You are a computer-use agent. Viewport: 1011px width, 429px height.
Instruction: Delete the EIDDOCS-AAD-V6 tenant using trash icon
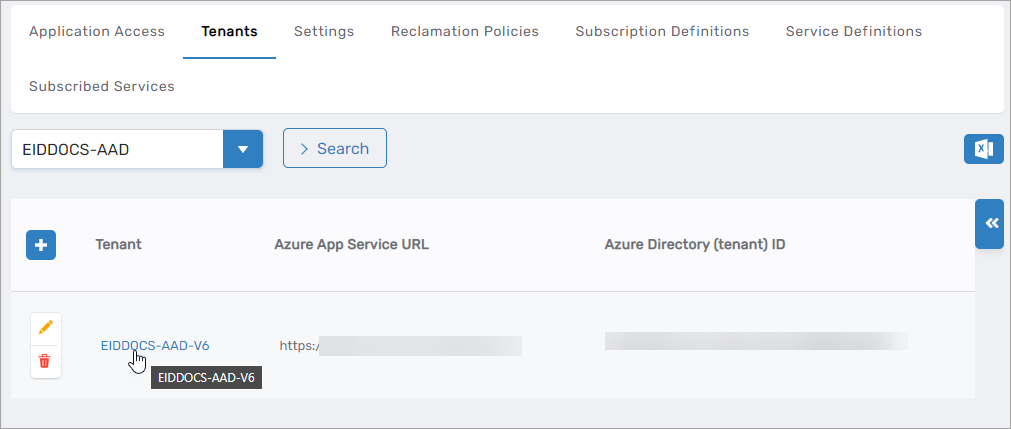(45, 361)
